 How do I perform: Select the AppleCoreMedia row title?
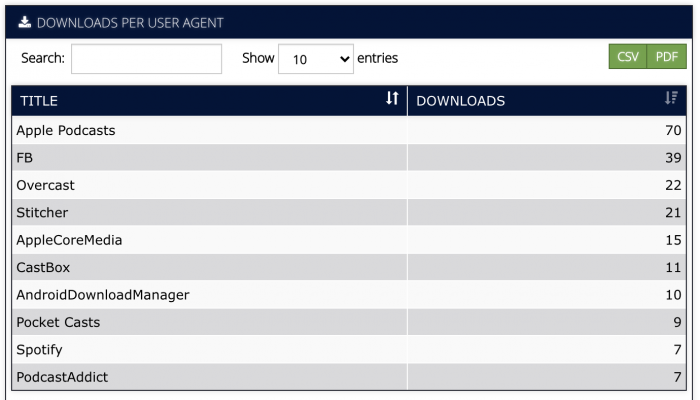tap(69, 240)
